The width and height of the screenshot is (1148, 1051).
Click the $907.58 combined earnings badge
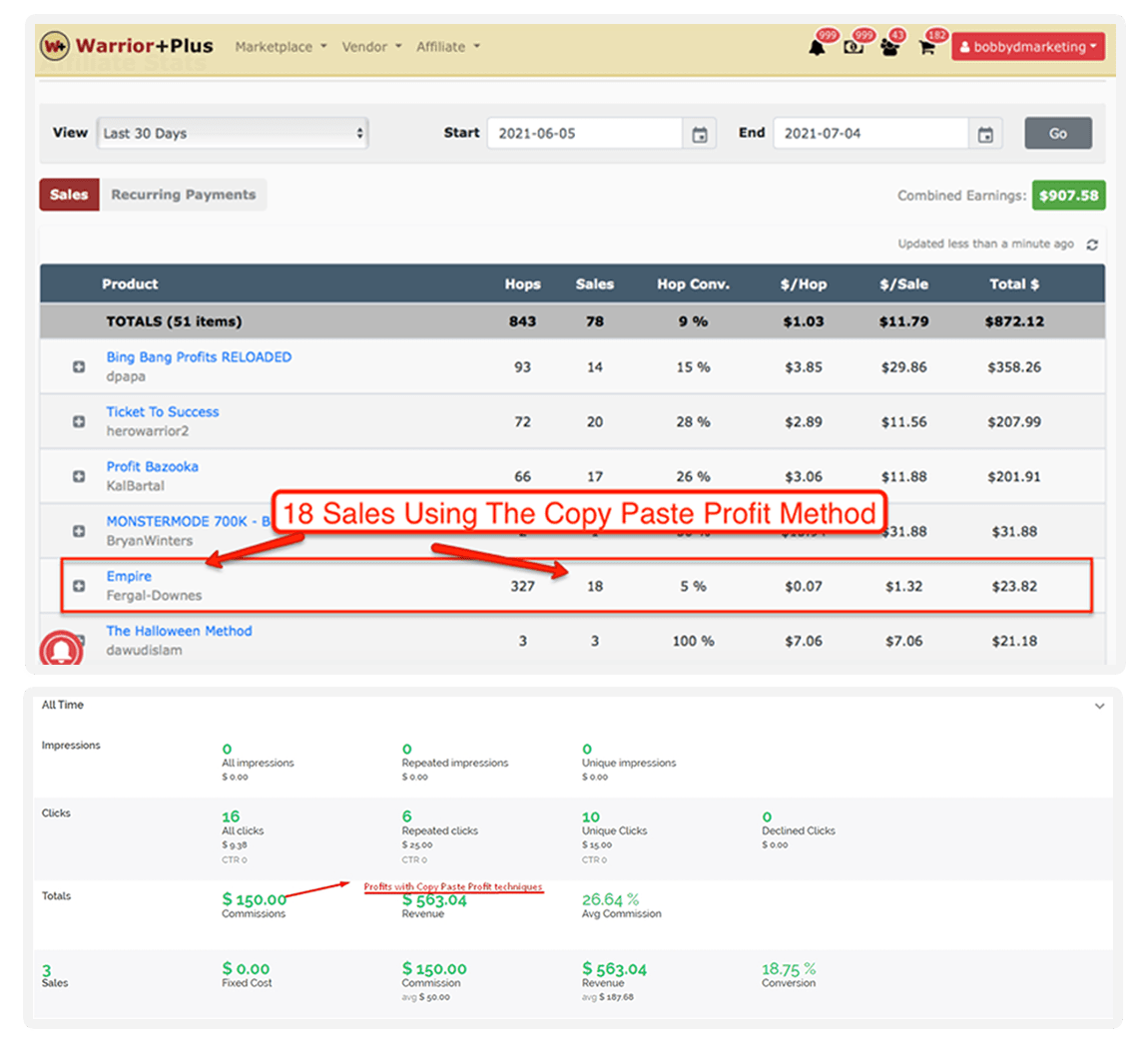[x=1069, y=196]
